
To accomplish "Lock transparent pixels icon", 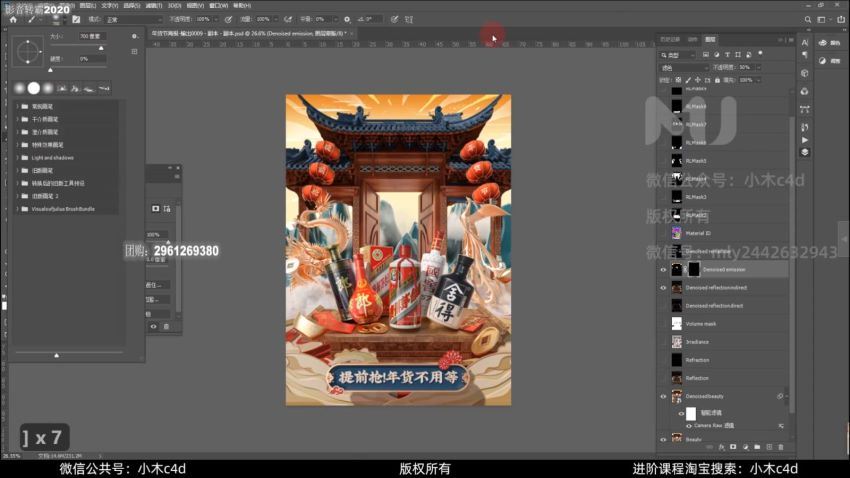I will pos(678,80).
